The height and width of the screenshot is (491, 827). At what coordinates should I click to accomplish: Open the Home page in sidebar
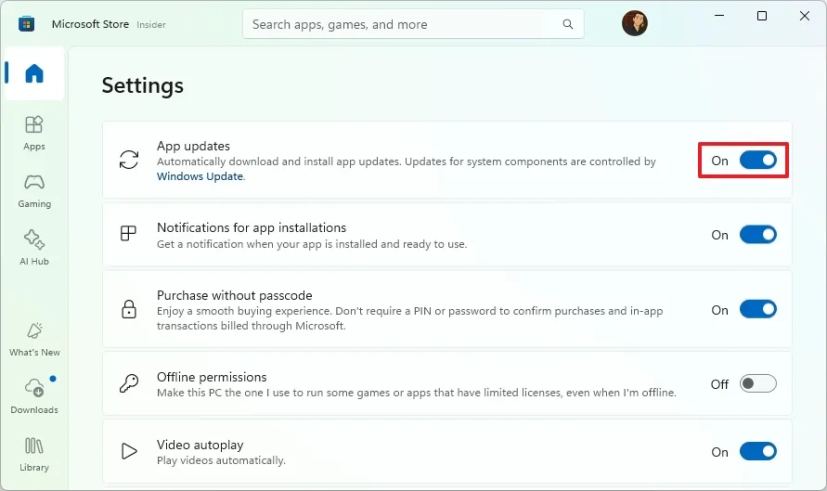coord(34,73)
